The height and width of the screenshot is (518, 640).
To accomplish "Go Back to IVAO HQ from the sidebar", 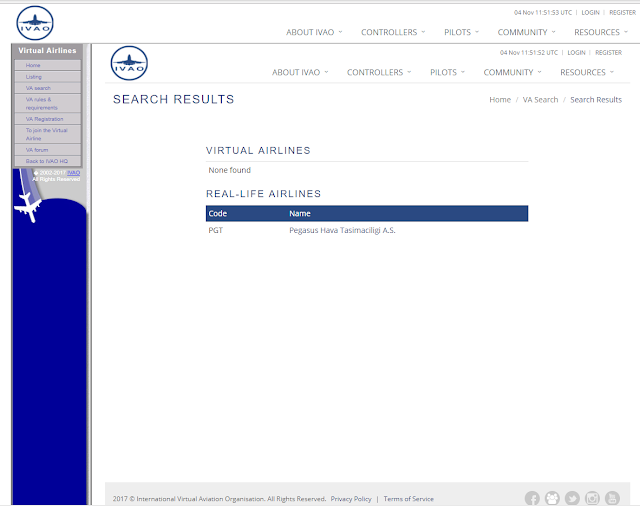I will (47, 161).
